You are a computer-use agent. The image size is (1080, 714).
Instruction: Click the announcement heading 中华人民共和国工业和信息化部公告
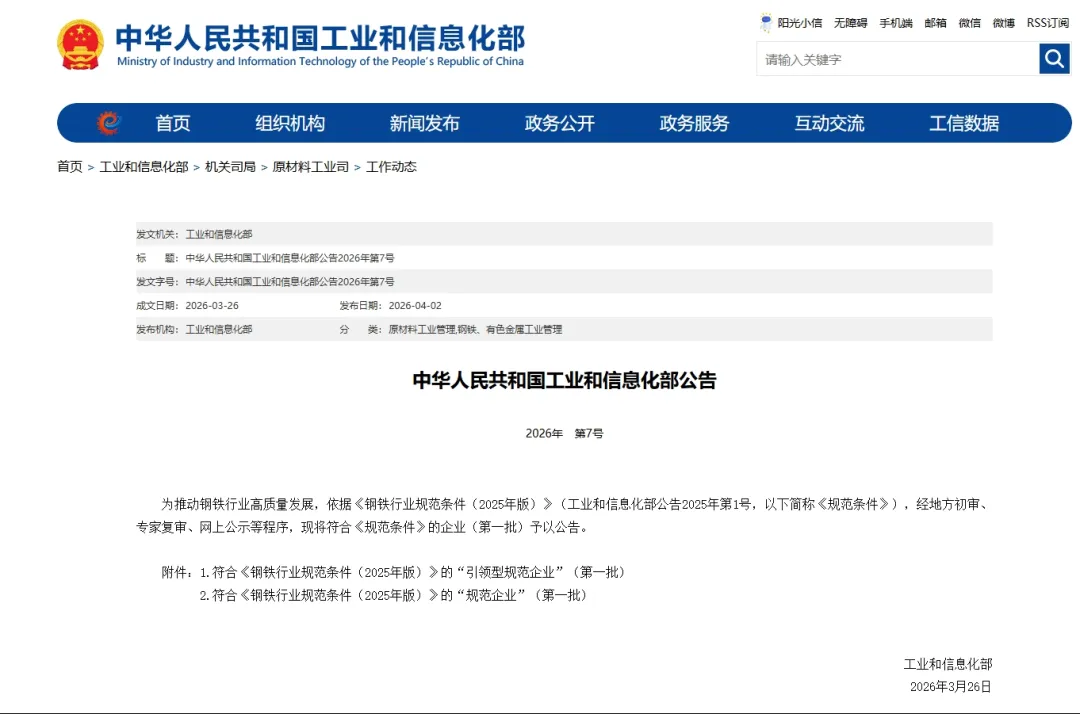coord(565,380)
